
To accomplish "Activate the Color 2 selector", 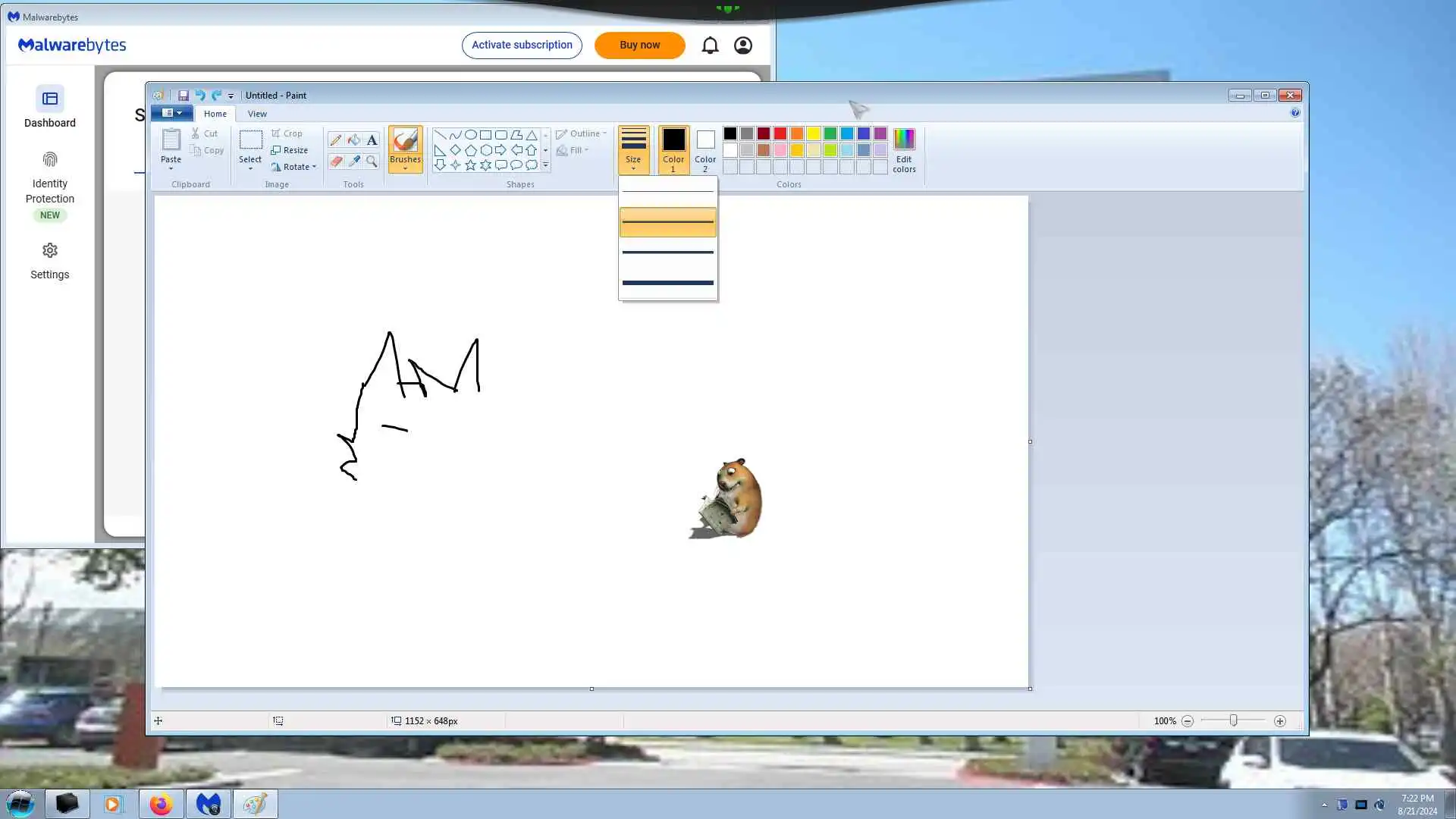I will coord(704,148).
